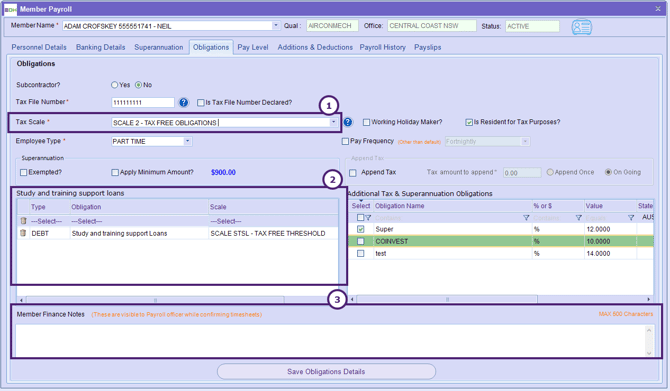The width and height of the screenshot is (670, 391).
Task: Click Super value 12.0000 cell
Action: tap(610, 229)
